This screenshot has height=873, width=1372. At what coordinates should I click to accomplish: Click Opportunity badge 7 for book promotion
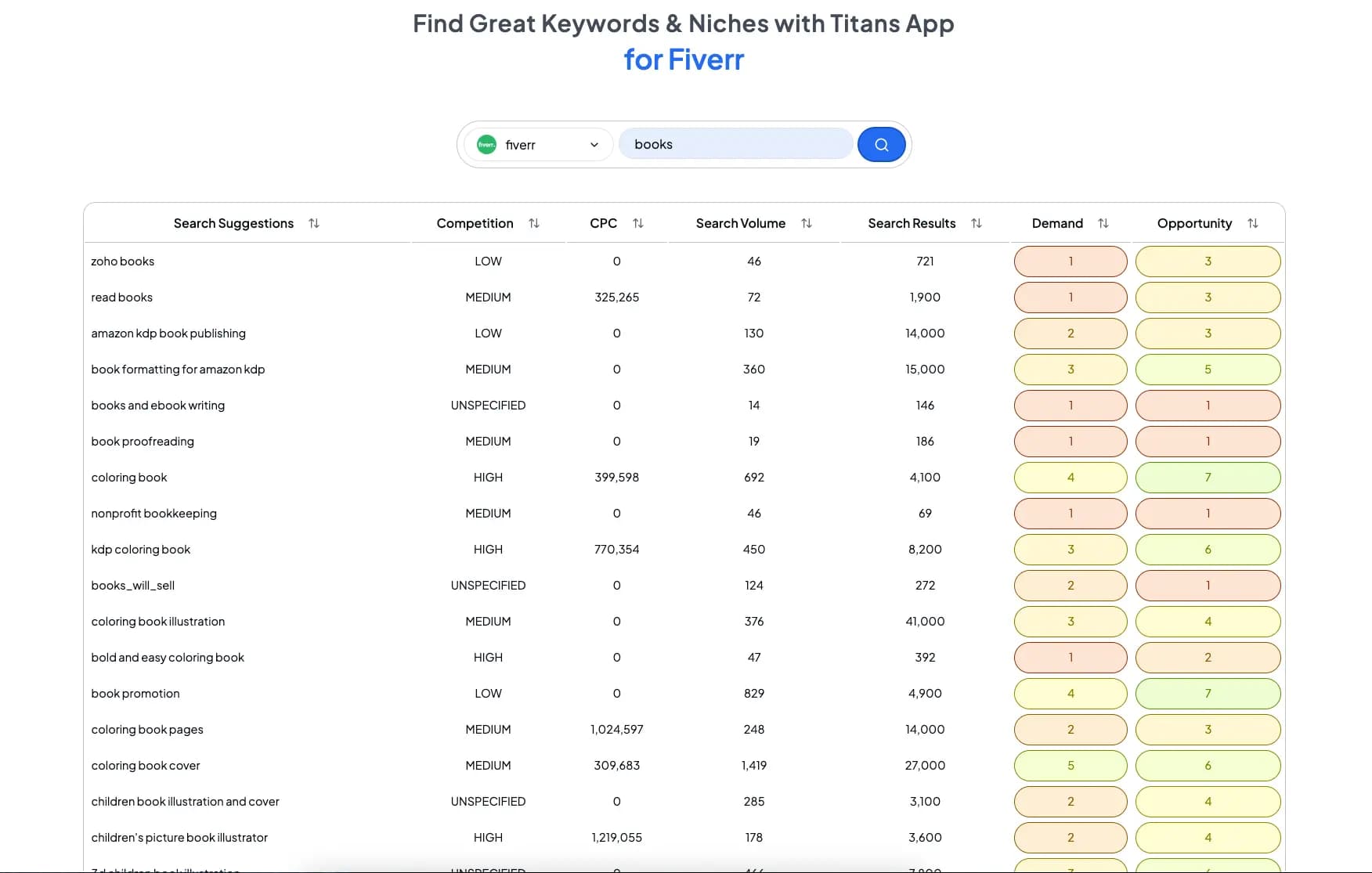[1208, 694]
